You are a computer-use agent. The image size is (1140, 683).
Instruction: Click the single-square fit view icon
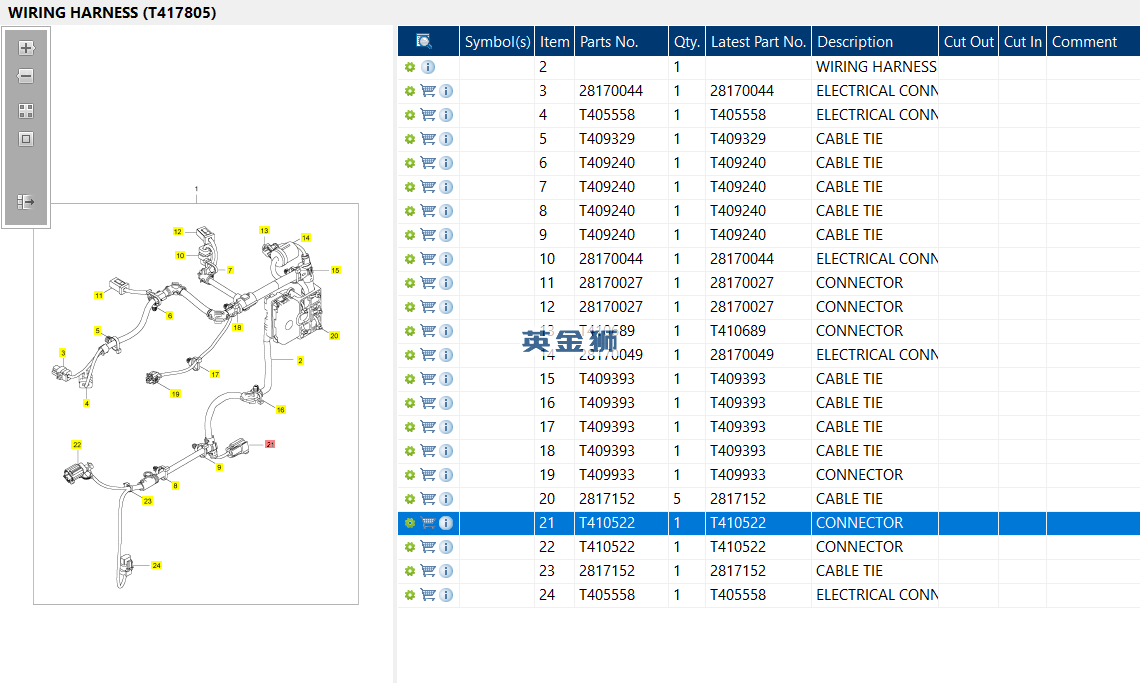[26, 139]
